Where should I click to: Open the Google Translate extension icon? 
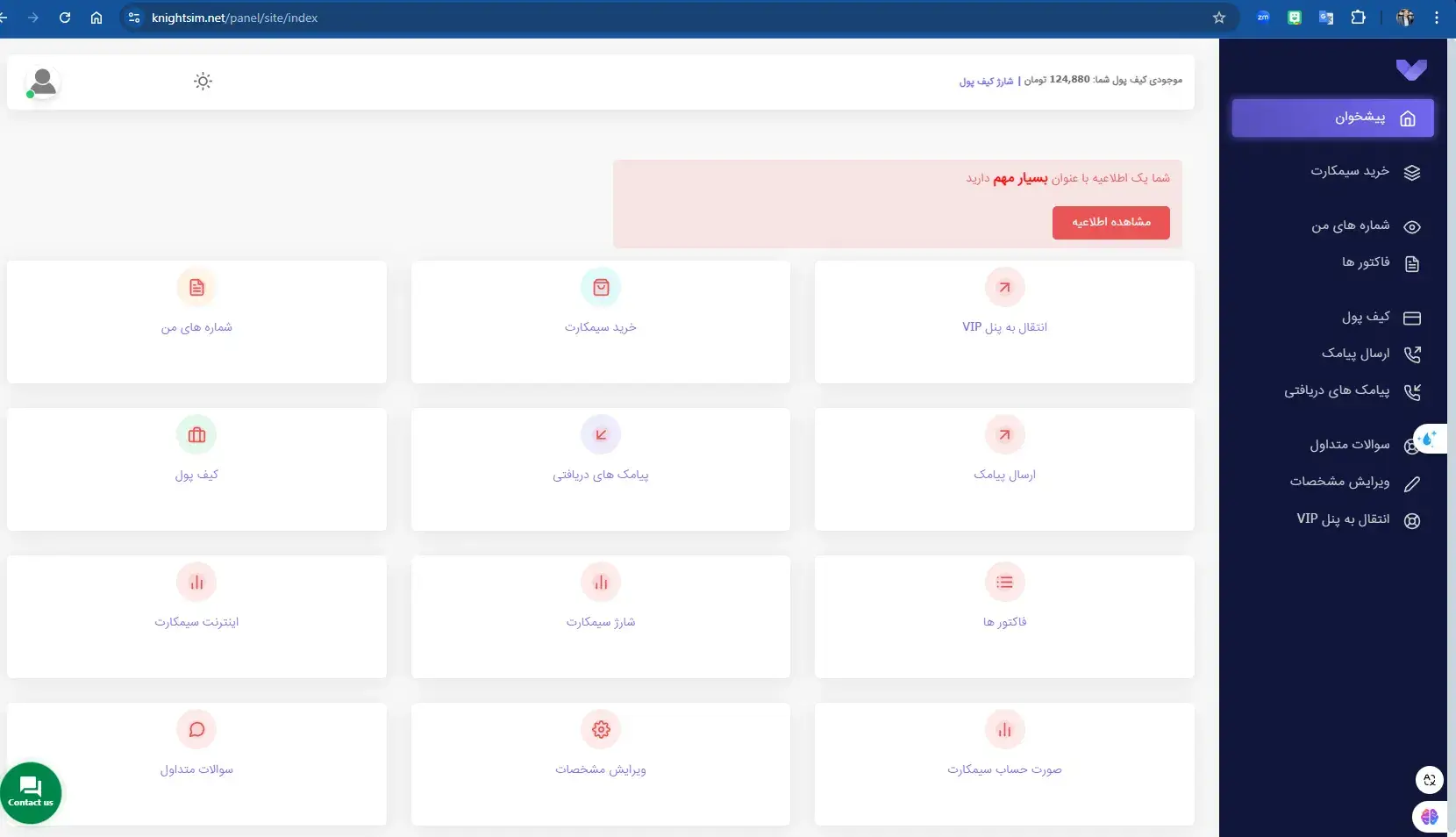(x=1326, y=18)
